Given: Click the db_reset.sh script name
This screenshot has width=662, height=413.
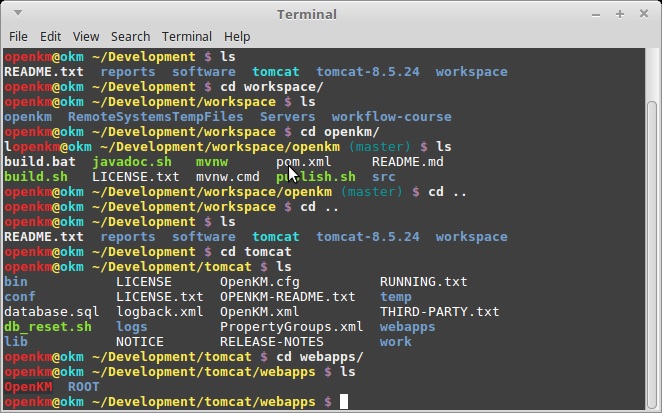Looking at the screenshot, I should coord(48,327).
